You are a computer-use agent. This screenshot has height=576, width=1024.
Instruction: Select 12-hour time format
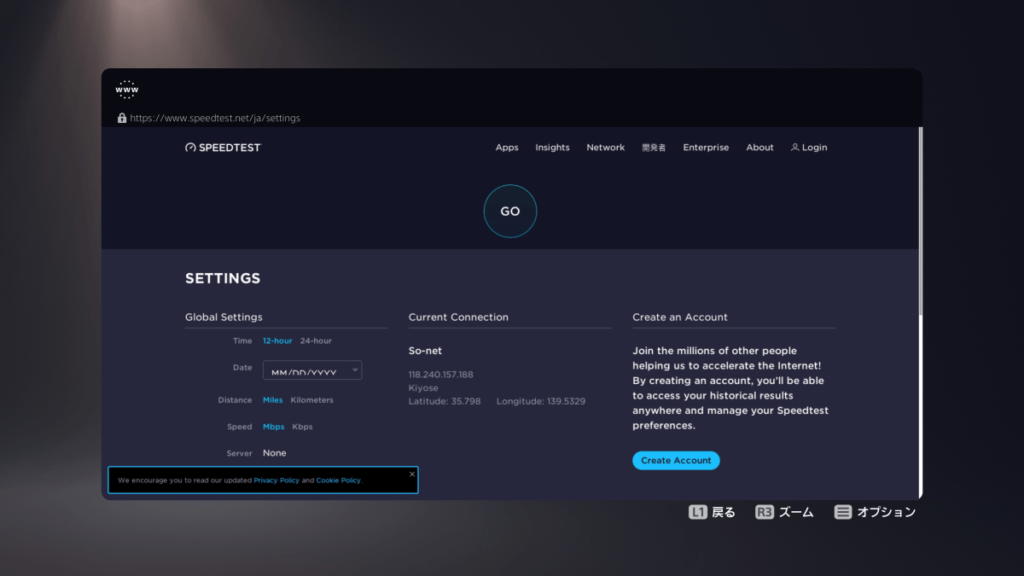click(x=277, y=341)
